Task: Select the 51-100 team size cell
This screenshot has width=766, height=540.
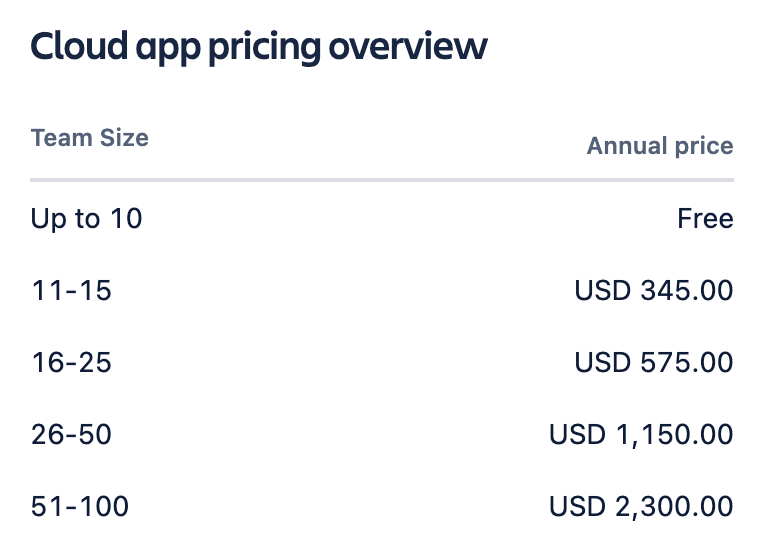Action: click(x=80, y=506)
